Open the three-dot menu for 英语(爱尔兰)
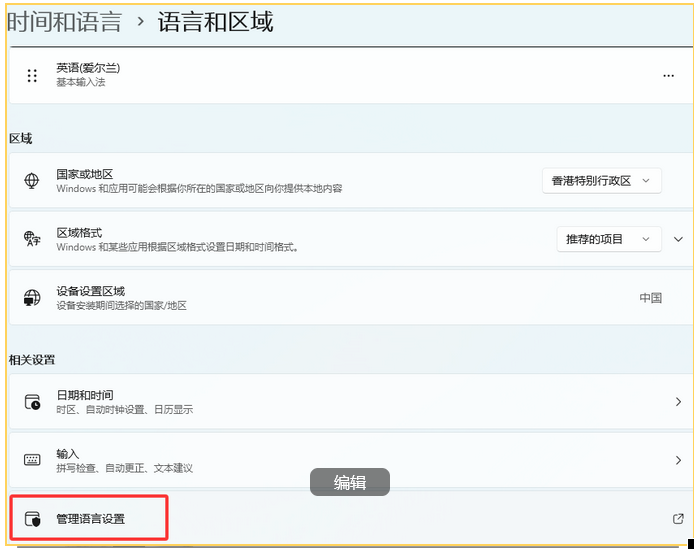The image size is (694, 551). pos(668,76)
